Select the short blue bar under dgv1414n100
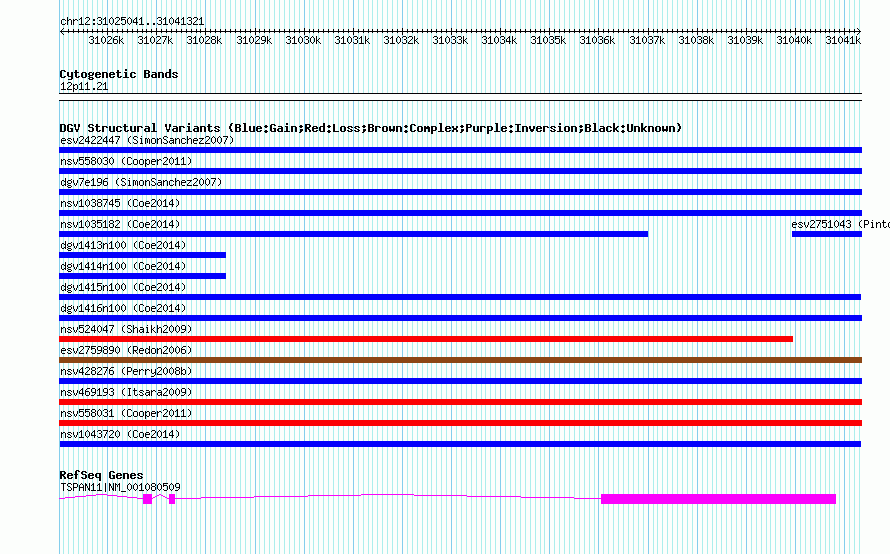 pos(142,276)
